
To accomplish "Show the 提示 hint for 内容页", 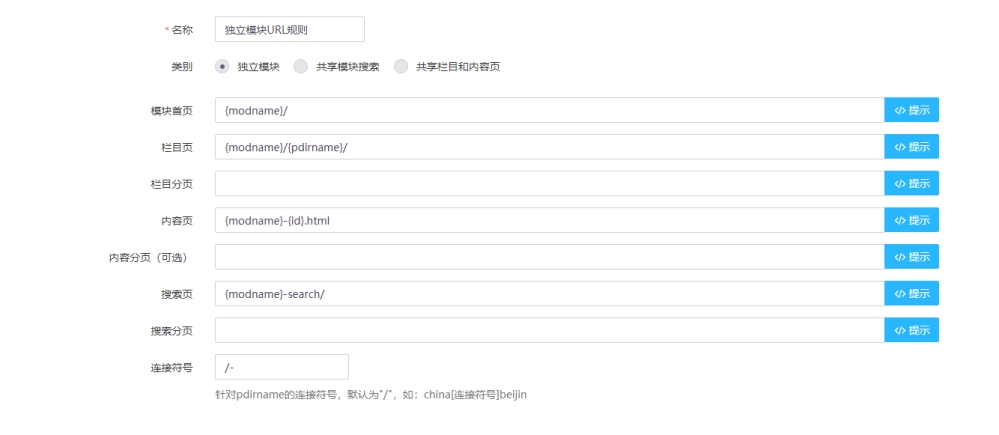I will (911, 220).
